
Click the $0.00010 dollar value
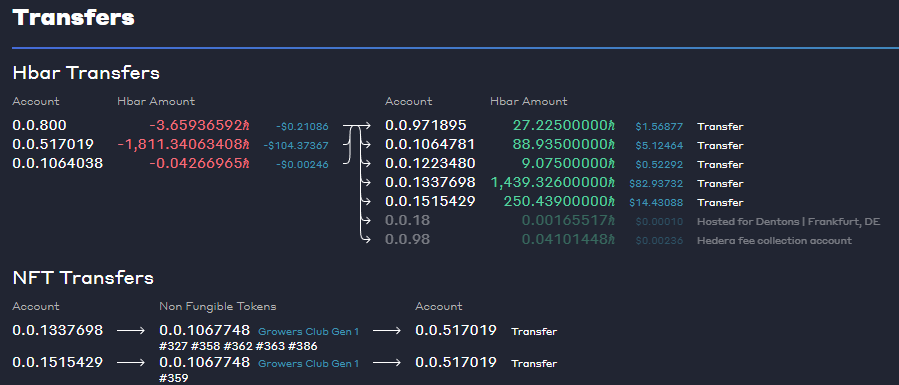click(659, 222)
